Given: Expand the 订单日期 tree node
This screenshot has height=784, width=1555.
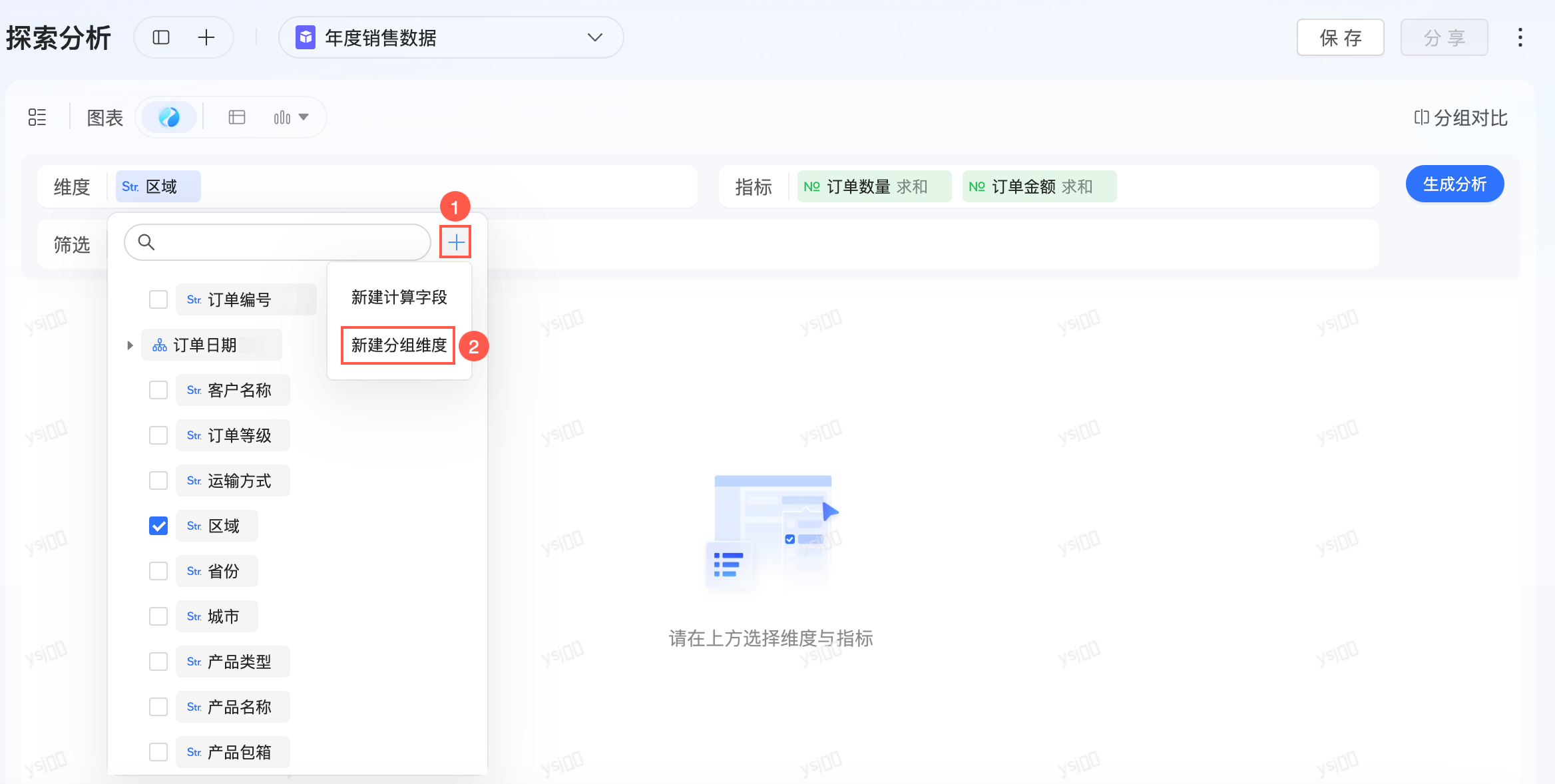Looking at the screenshot, I should [130, 345].
